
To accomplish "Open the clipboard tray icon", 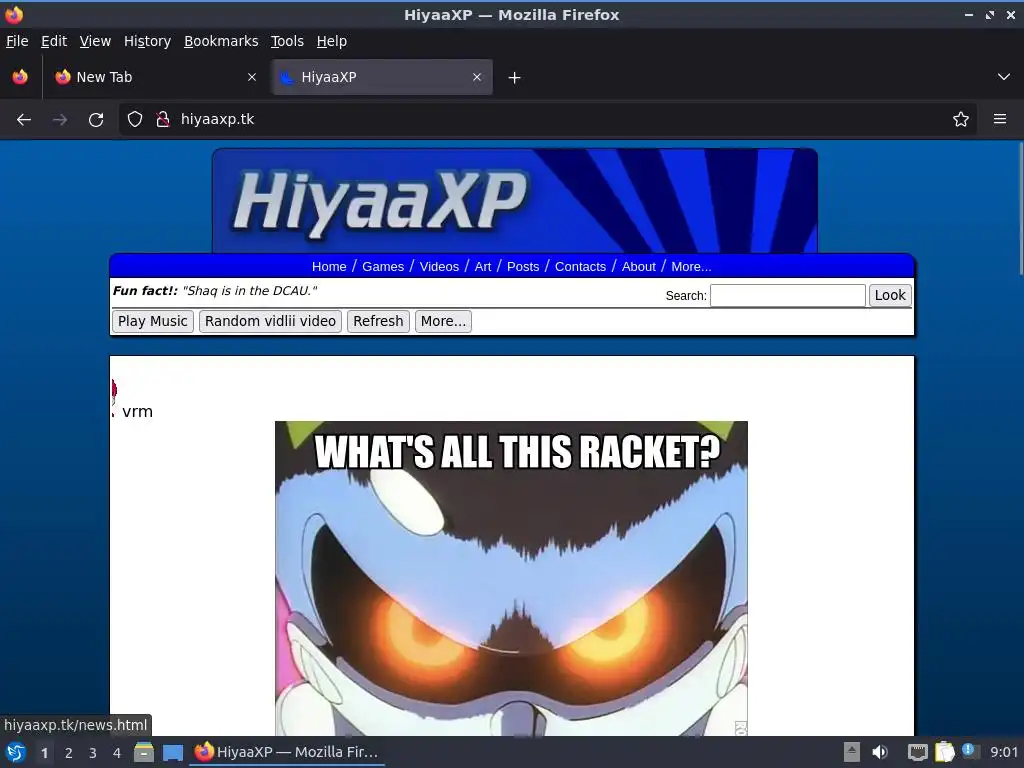I will pyautogui.click(x=944, y=752).
